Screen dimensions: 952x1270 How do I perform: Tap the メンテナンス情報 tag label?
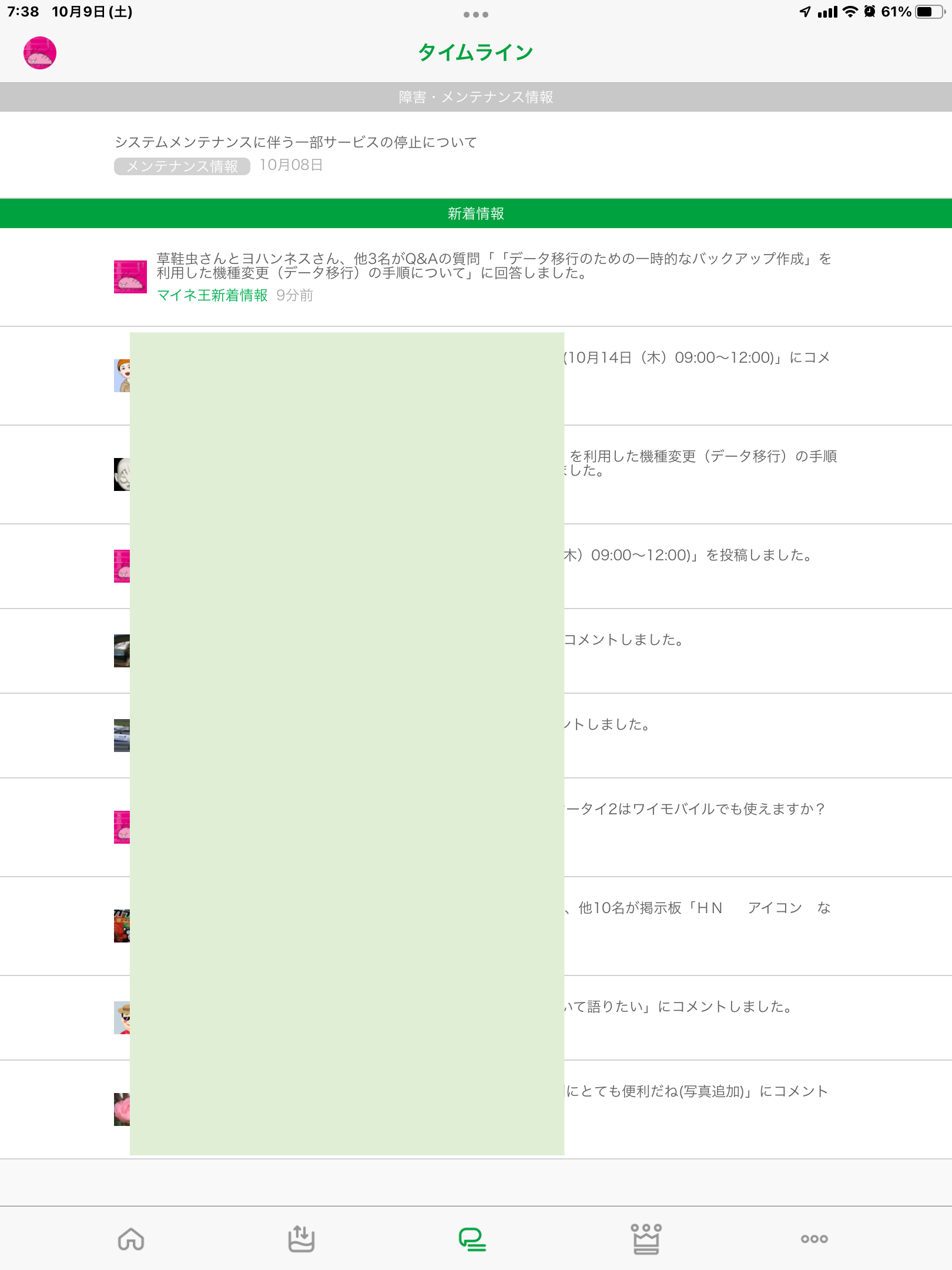pyautogui.click(x=182, y=166)
